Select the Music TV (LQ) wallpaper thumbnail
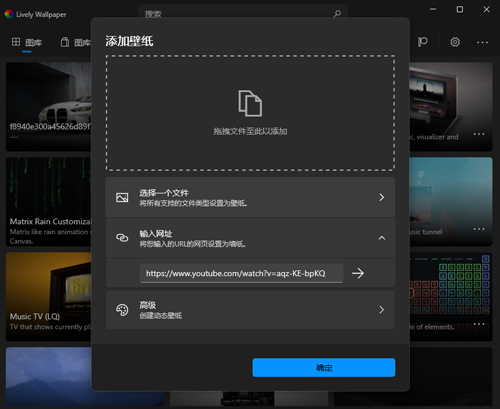 pos(49,297)
